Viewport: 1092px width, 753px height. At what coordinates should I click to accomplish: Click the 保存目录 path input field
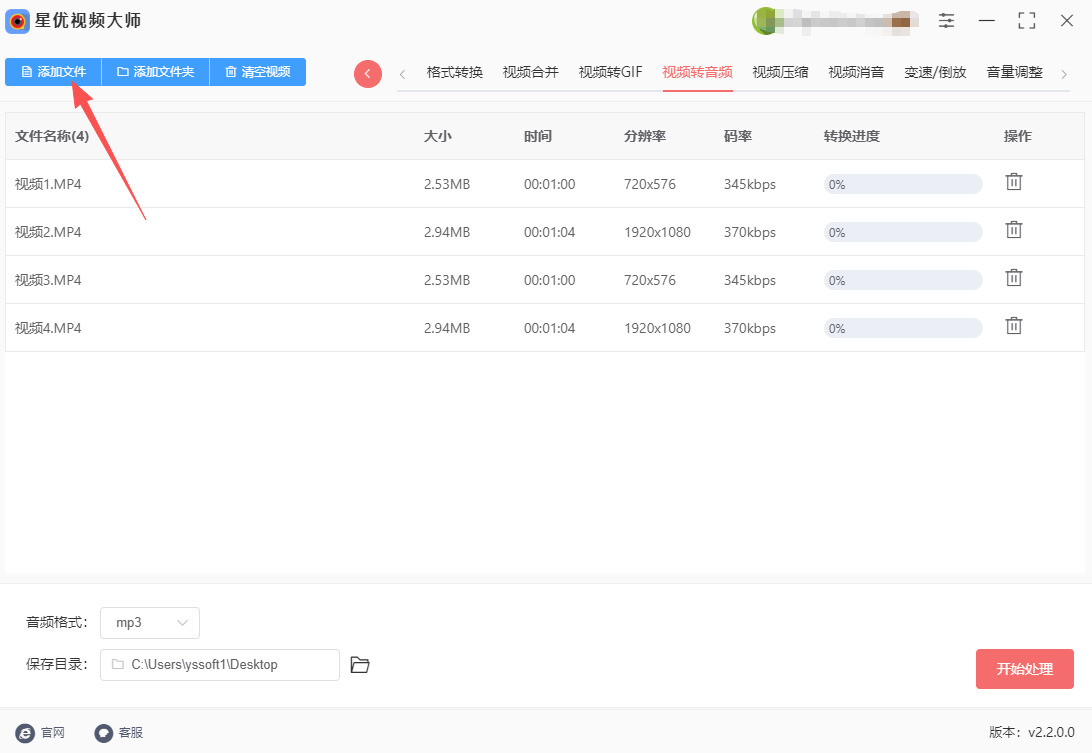pos(220,665)
